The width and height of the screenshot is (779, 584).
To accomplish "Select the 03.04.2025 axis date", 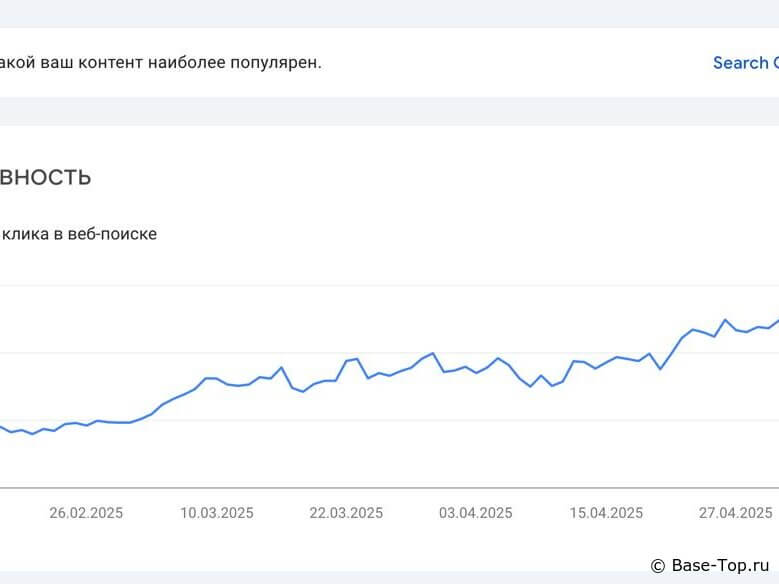I will point(476,513).
